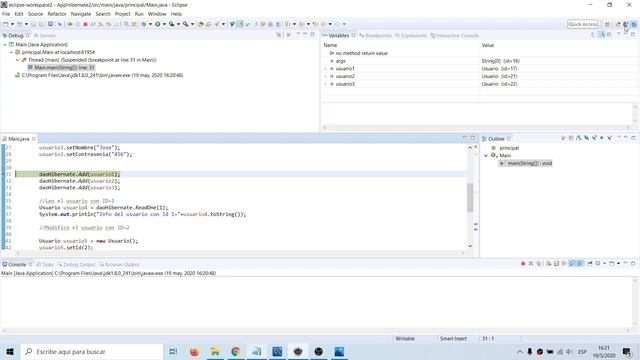The height and width of the screenshot is (360, 640).
Task: Click the Quick Access search field
Action: tap(582, 24)
